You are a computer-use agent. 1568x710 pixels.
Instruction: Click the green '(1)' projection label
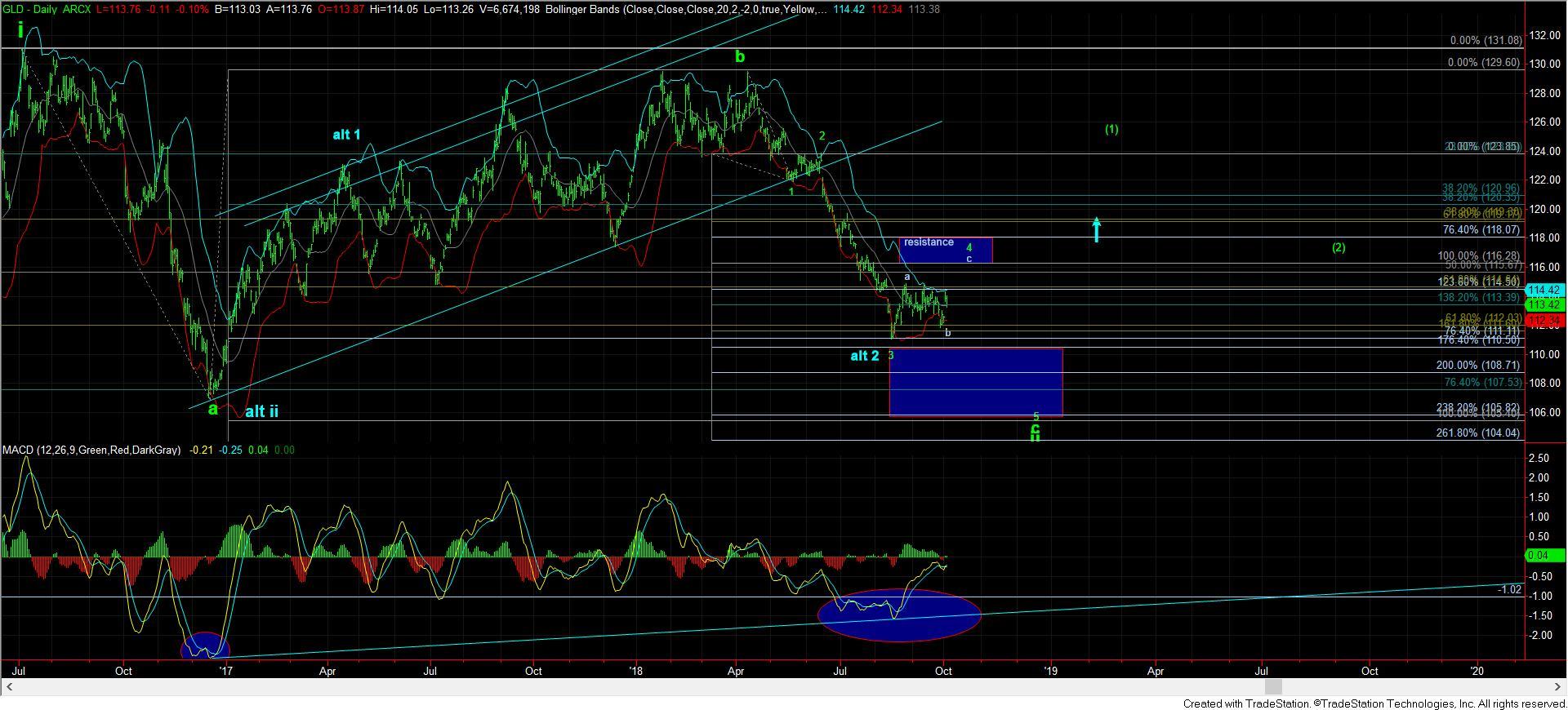point(1111,130)
